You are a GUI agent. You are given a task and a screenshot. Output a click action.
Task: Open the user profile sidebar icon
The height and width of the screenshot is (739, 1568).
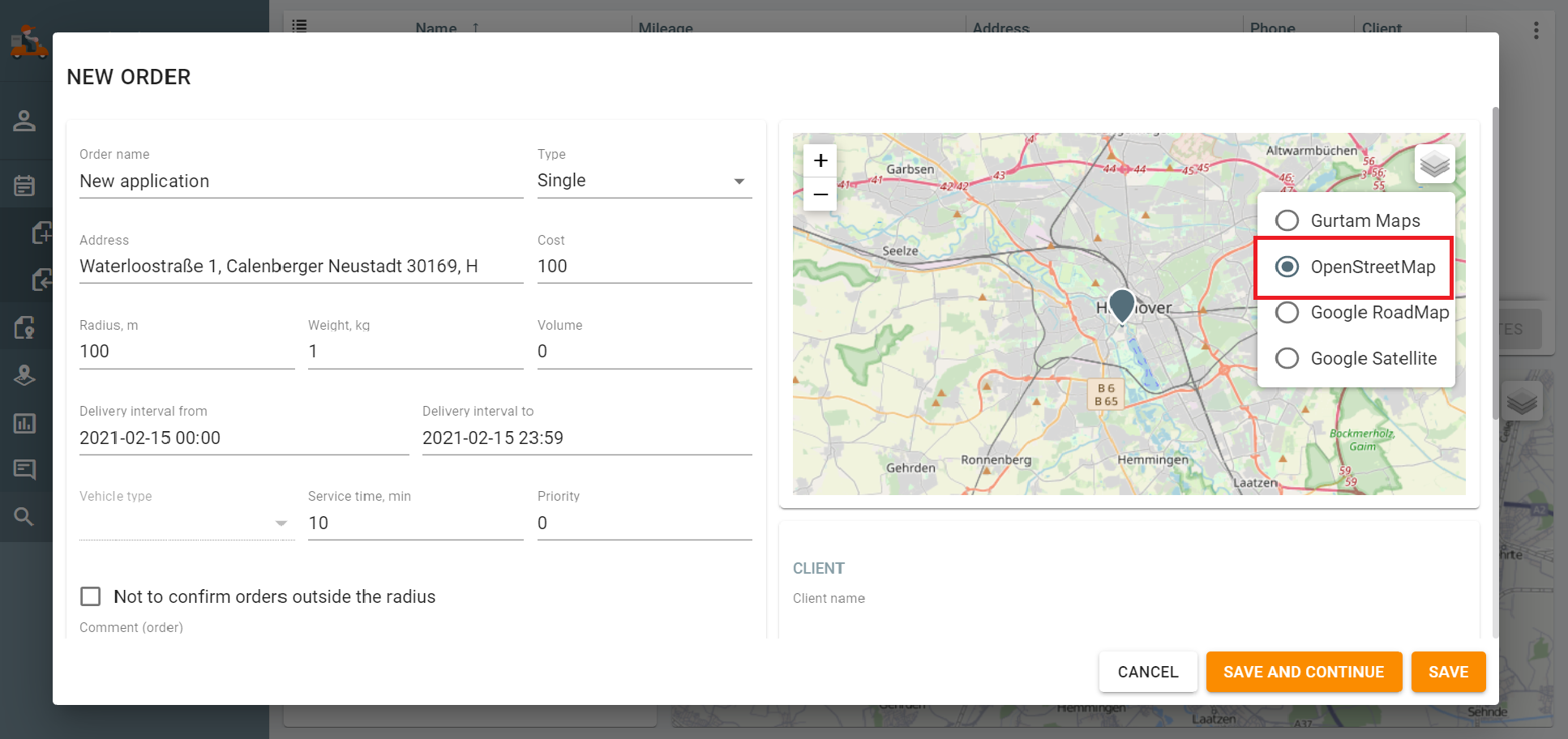[x=24, y=121]
